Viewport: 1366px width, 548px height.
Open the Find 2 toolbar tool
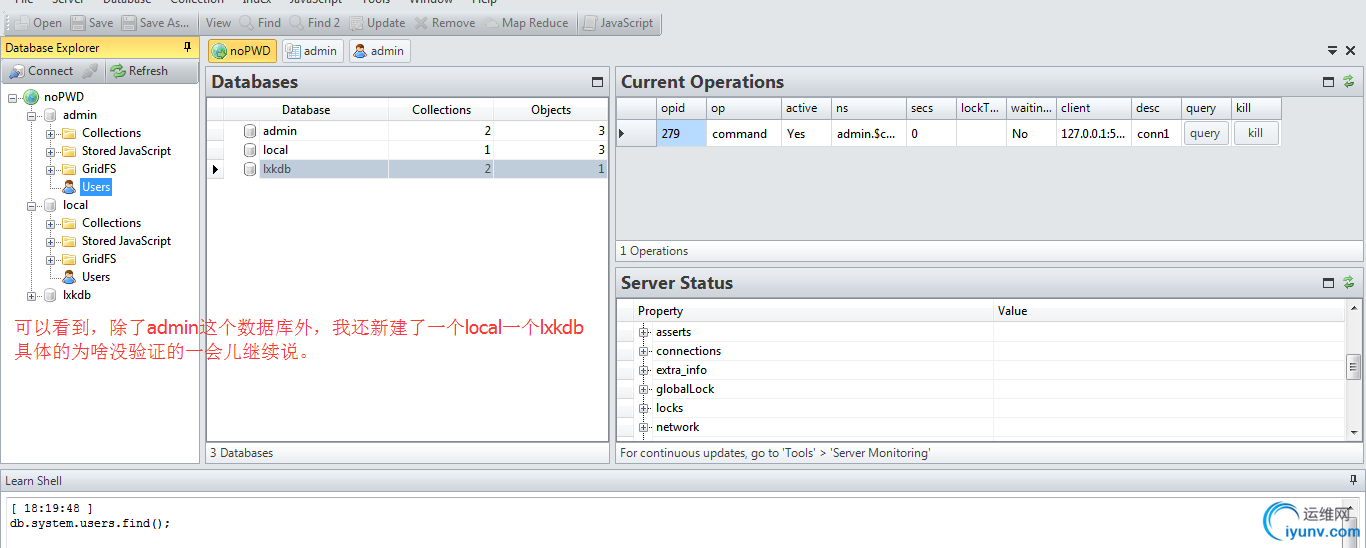click(315, 23)
